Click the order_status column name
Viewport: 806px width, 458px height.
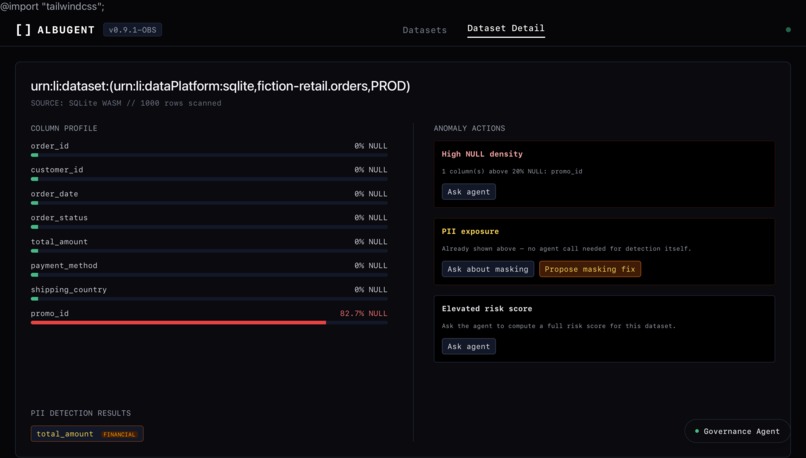point(59,217)
